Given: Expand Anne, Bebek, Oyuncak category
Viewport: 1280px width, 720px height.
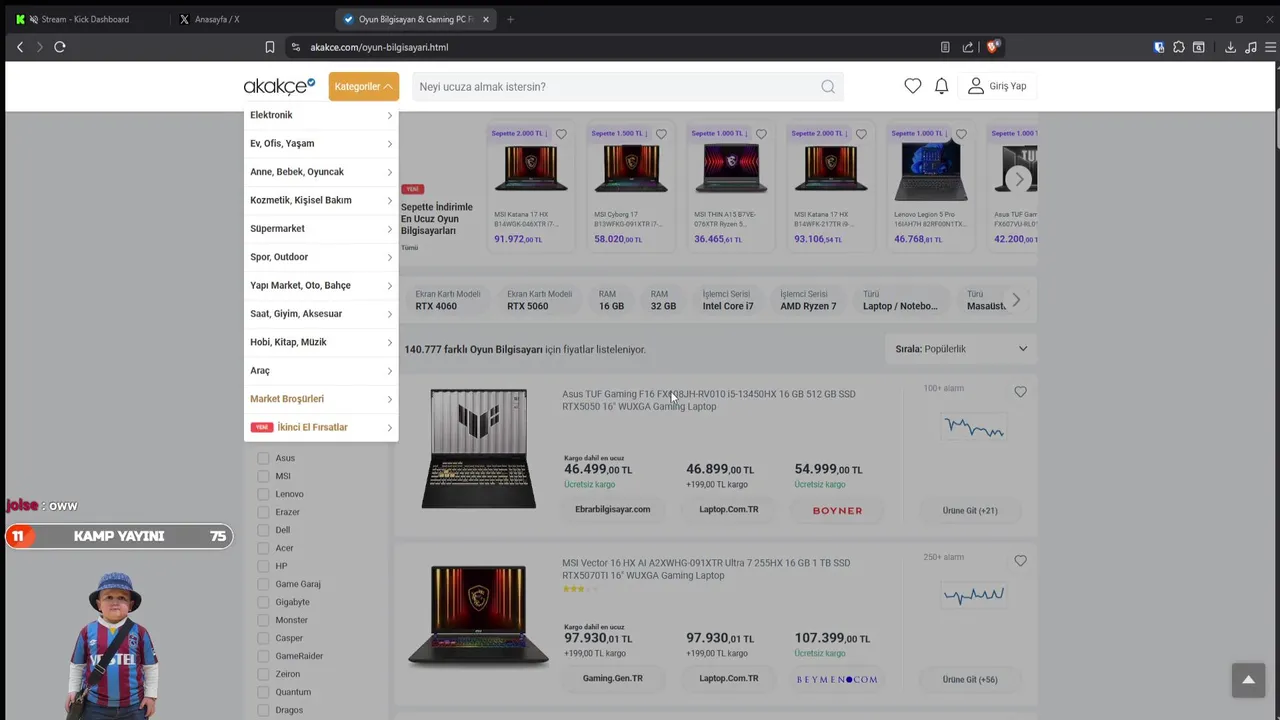Looking at the screenshot, I should click(x=321, y=172).
